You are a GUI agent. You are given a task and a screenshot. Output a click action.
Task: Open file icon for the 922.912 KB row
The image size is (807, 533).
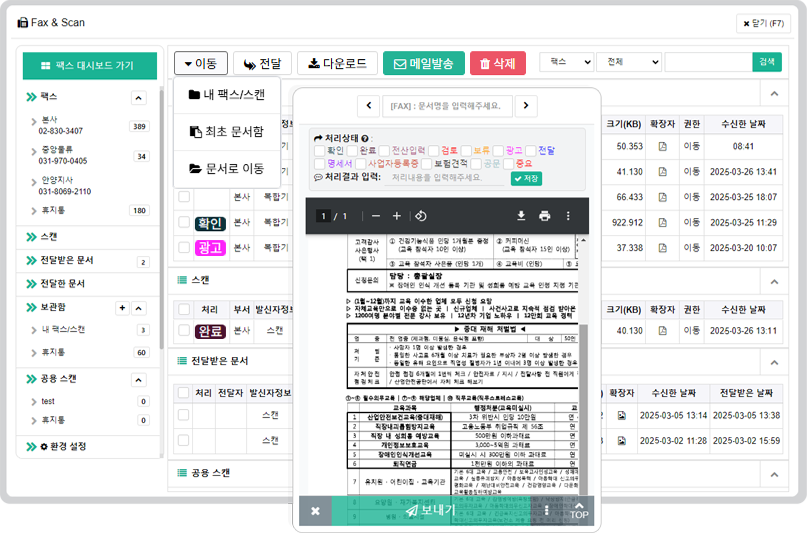[662, 223]
